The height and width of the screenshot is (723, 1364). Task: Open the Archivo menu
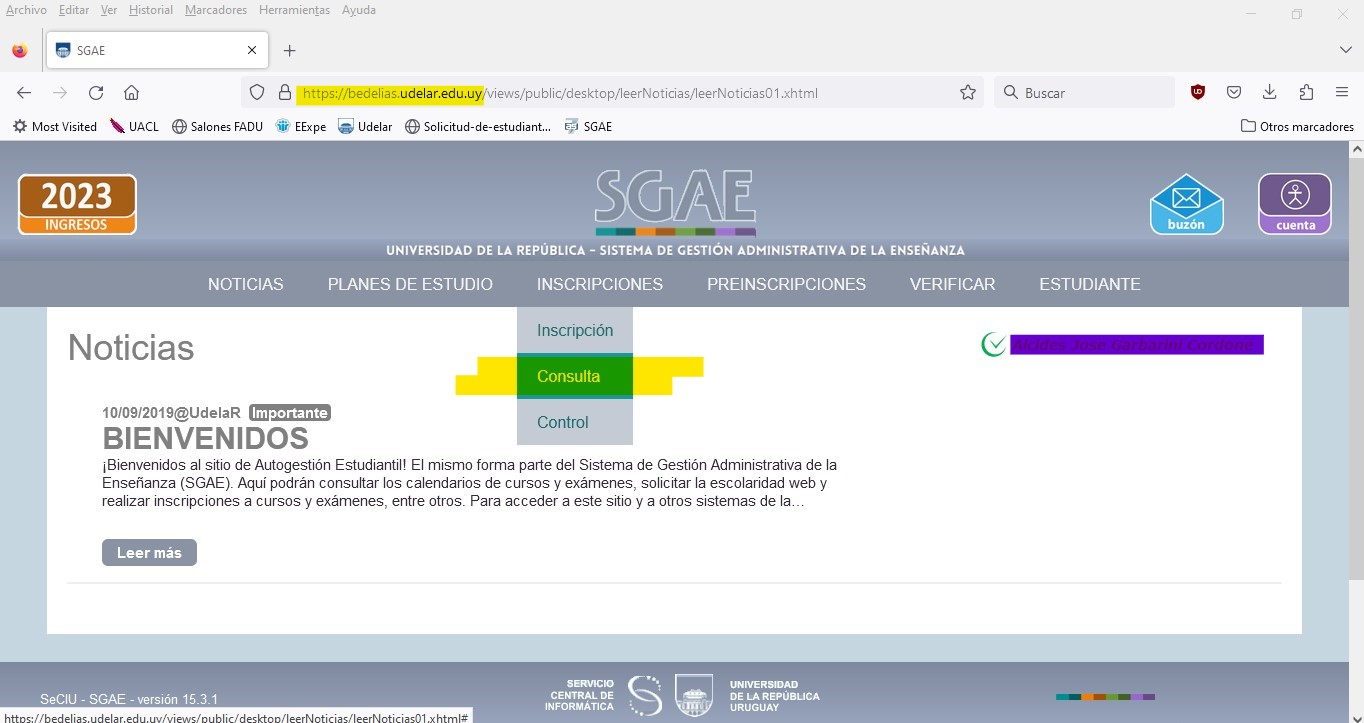pos(26,10)
